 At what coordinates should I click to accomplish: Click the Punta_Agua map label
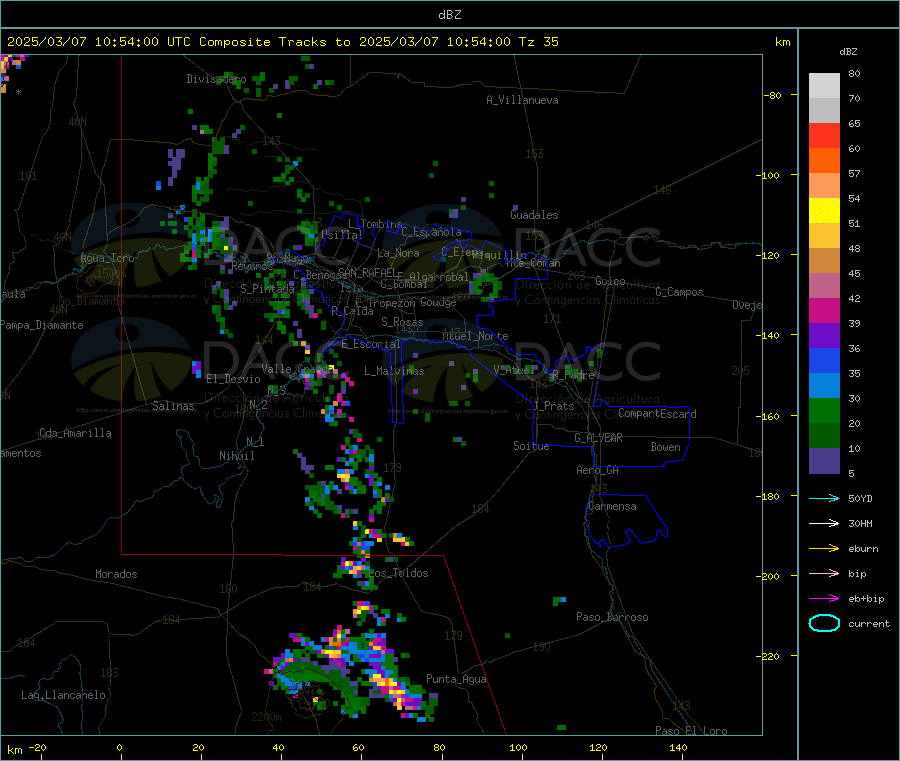(456, 679)
